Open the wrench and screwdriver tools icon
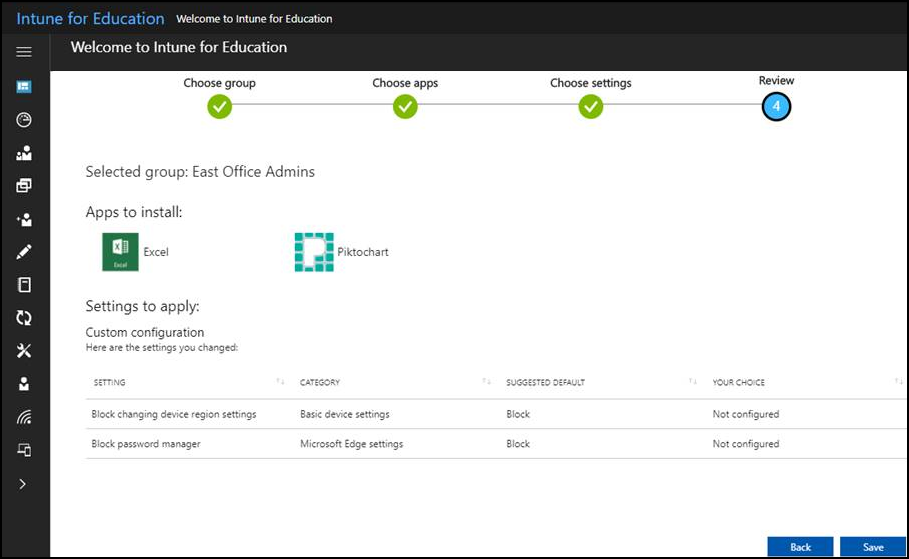 tap(24, 351)
